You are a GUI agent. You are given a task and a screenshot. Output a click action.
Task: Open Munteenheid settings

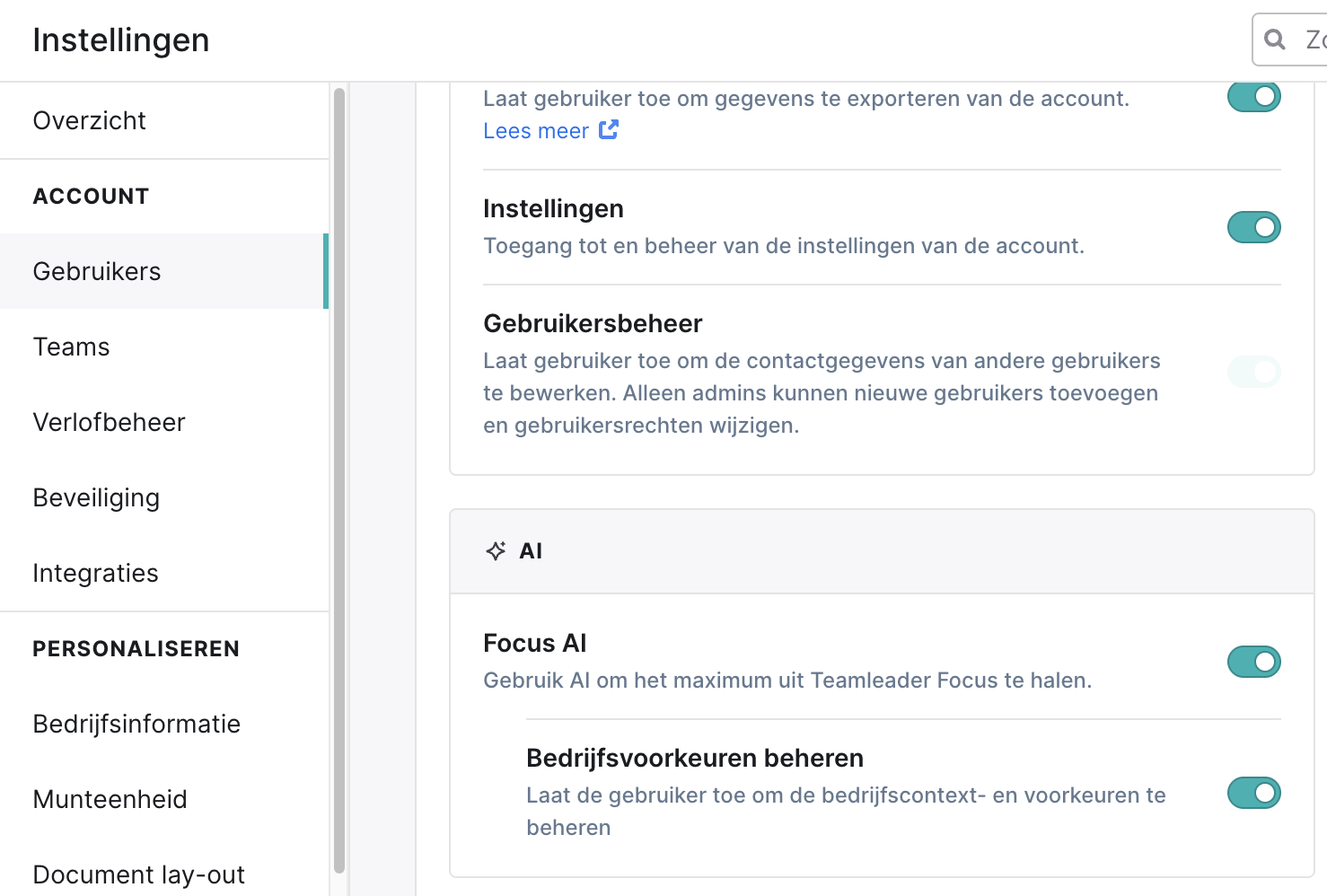[x=164, y=799]
